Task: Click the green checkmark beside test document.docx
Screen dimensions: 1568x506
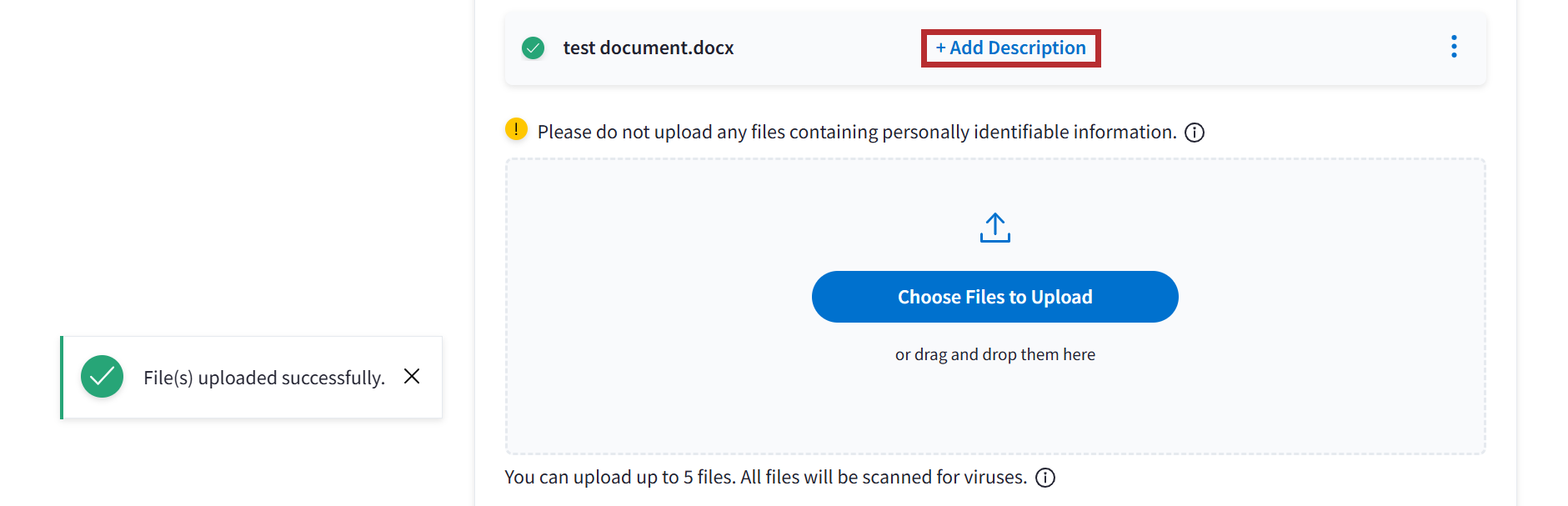Action: coord(533,48)
